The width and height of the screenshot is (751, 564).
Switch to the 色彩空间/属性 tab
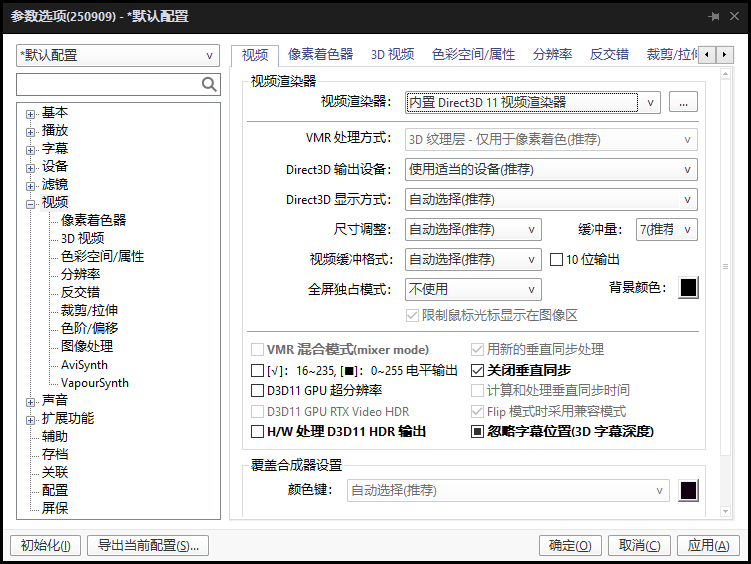473,54
